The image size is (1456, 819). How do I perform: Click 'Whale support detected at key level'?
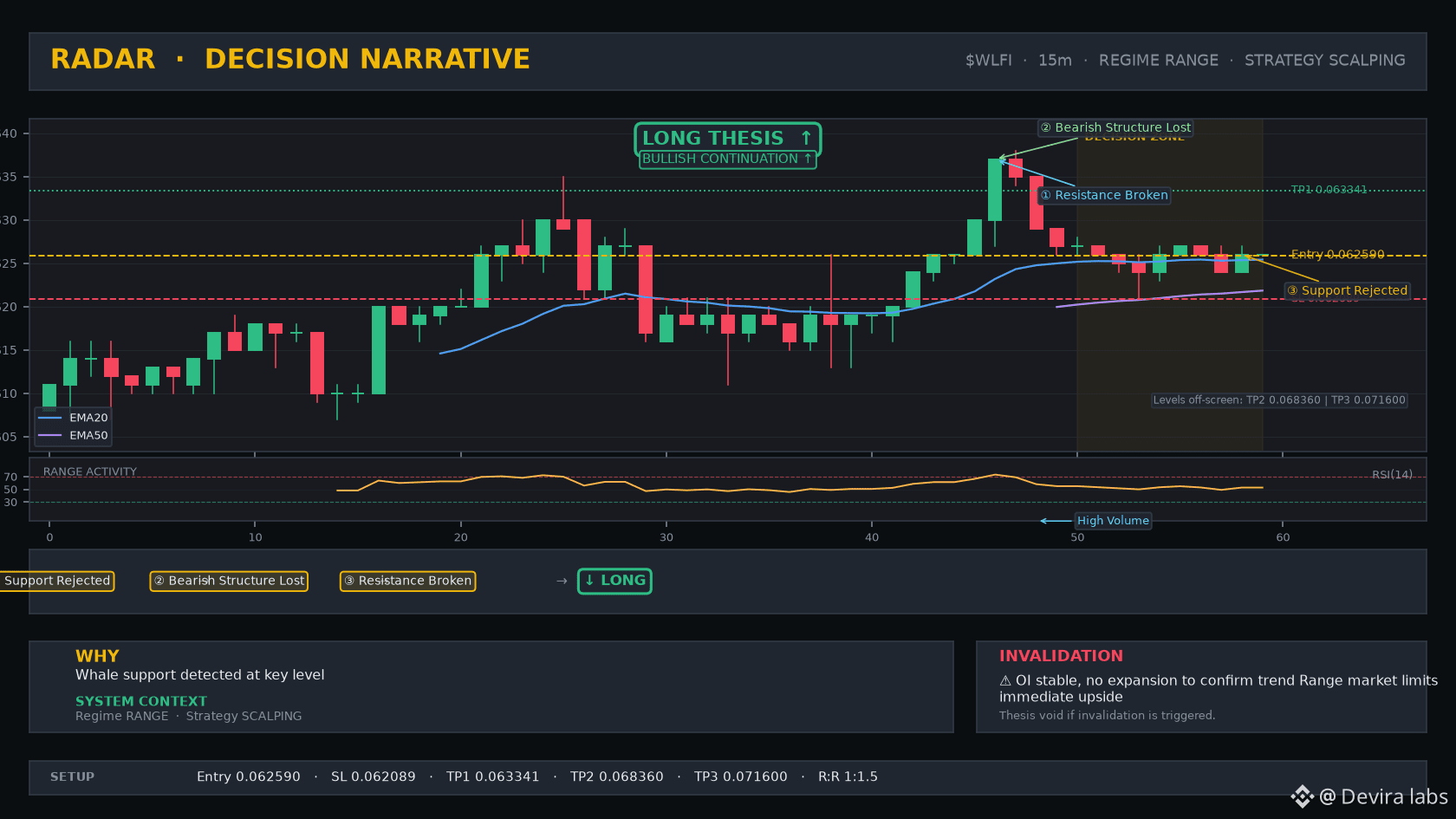(x=200, y=675)
